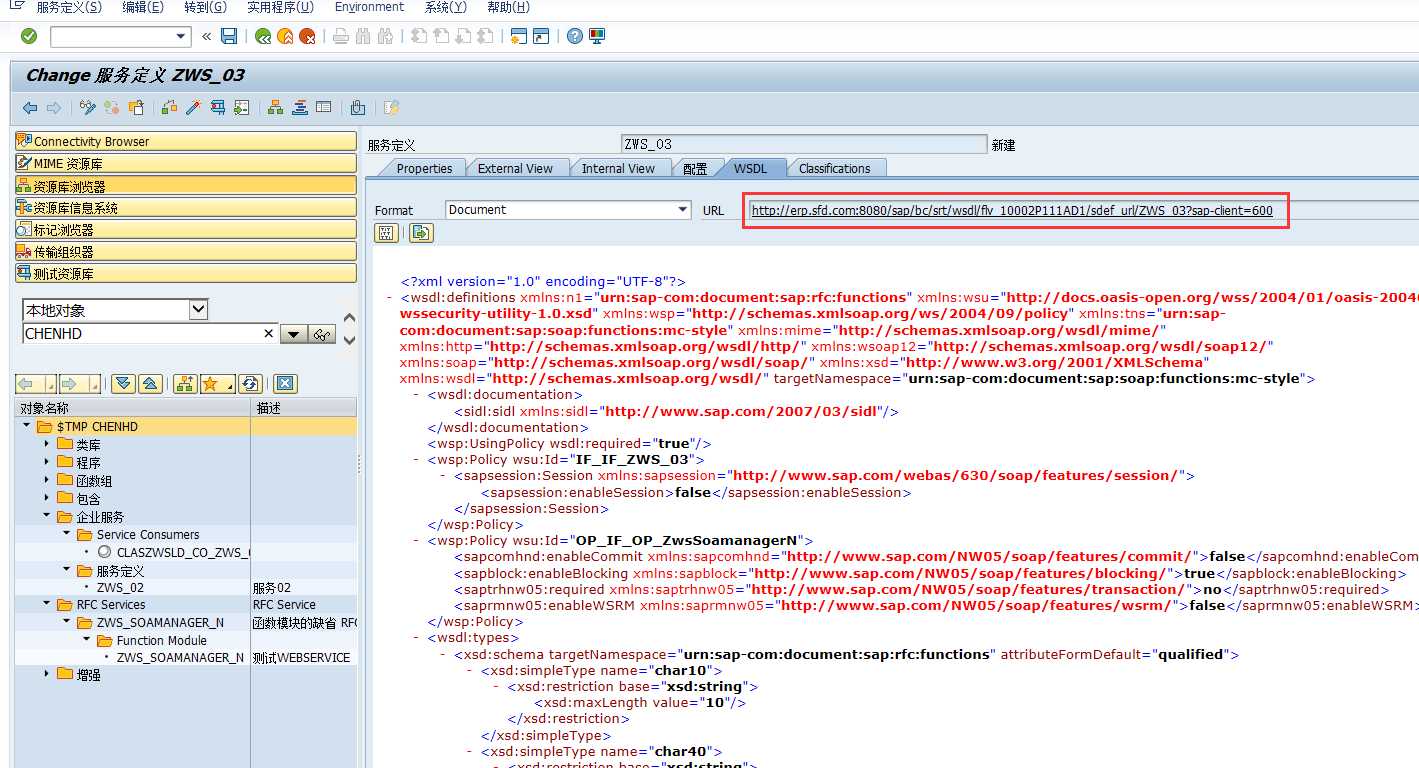Click the check syntax icon

point(169,108)
